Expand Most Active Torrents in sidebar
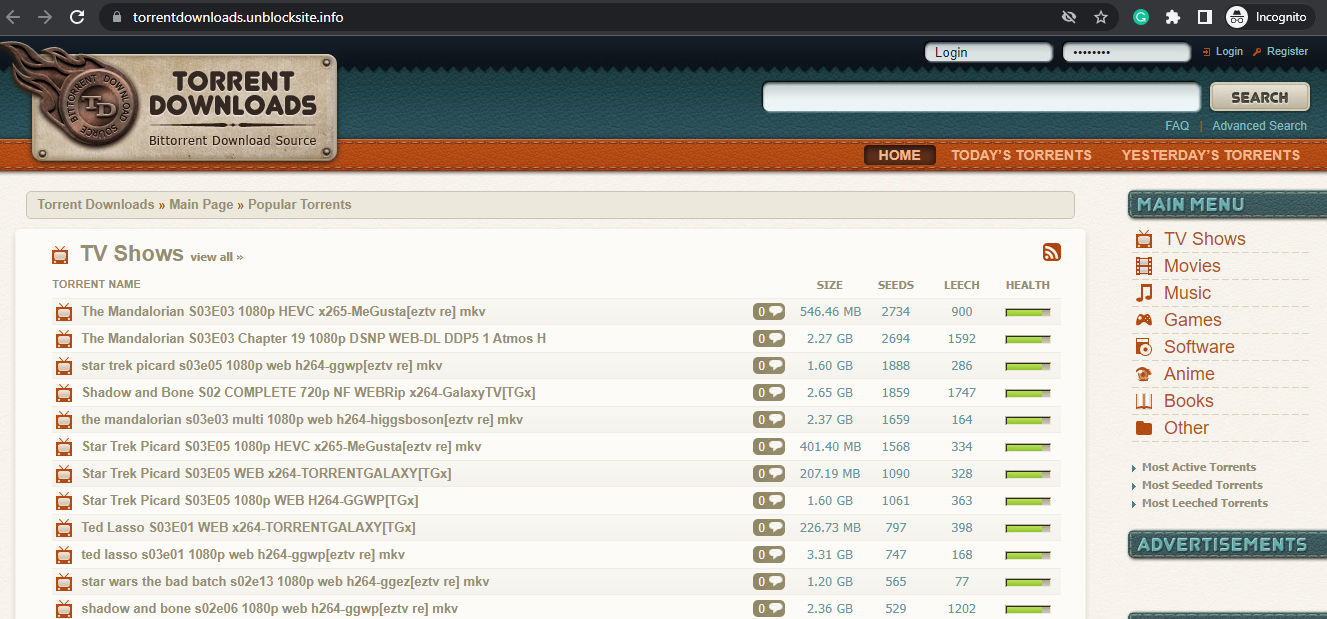Image resolution: width=1327 pixels, height=619 pixels. (x=1198, y=467)
